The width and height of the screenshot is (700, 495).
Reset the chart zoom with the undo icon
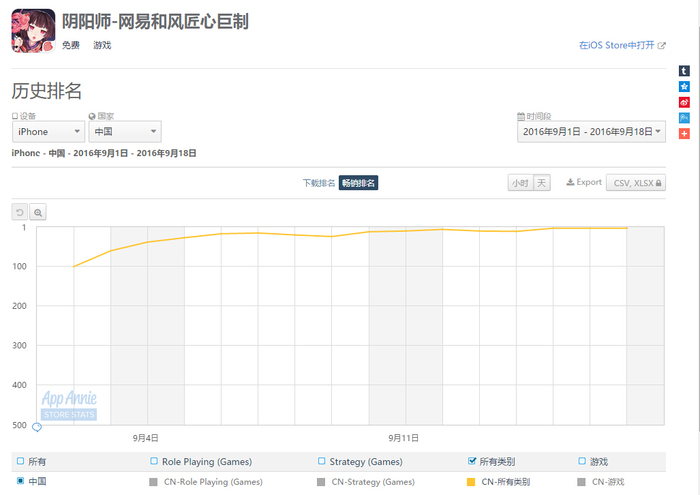(x=20, y=212)
